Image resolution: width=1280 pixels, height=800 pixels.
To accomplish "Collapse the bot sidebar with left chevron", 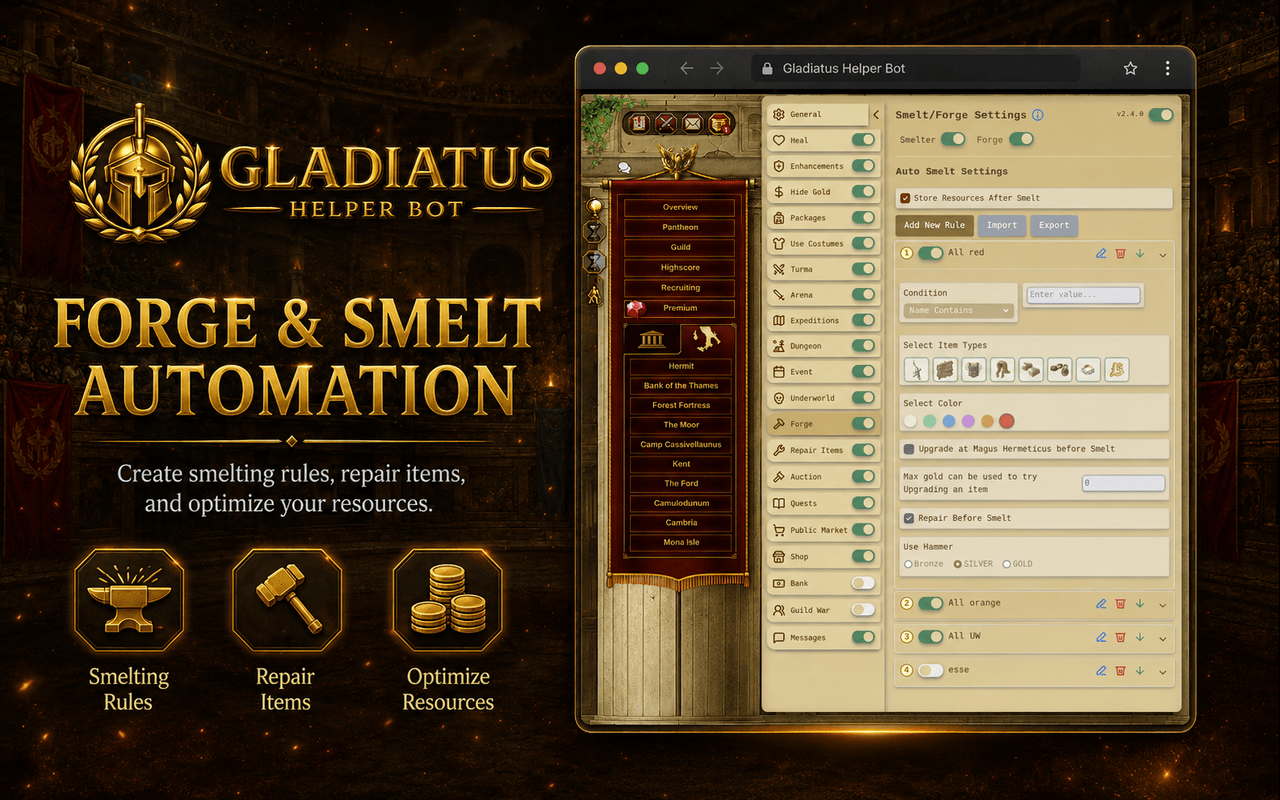I will coord(875,115).
